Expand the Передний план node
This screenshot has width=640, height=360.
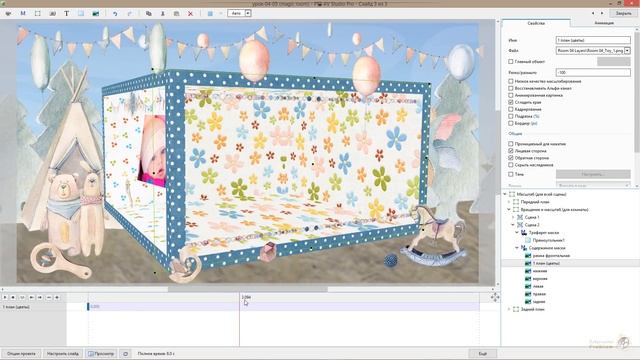coord(509,202)
